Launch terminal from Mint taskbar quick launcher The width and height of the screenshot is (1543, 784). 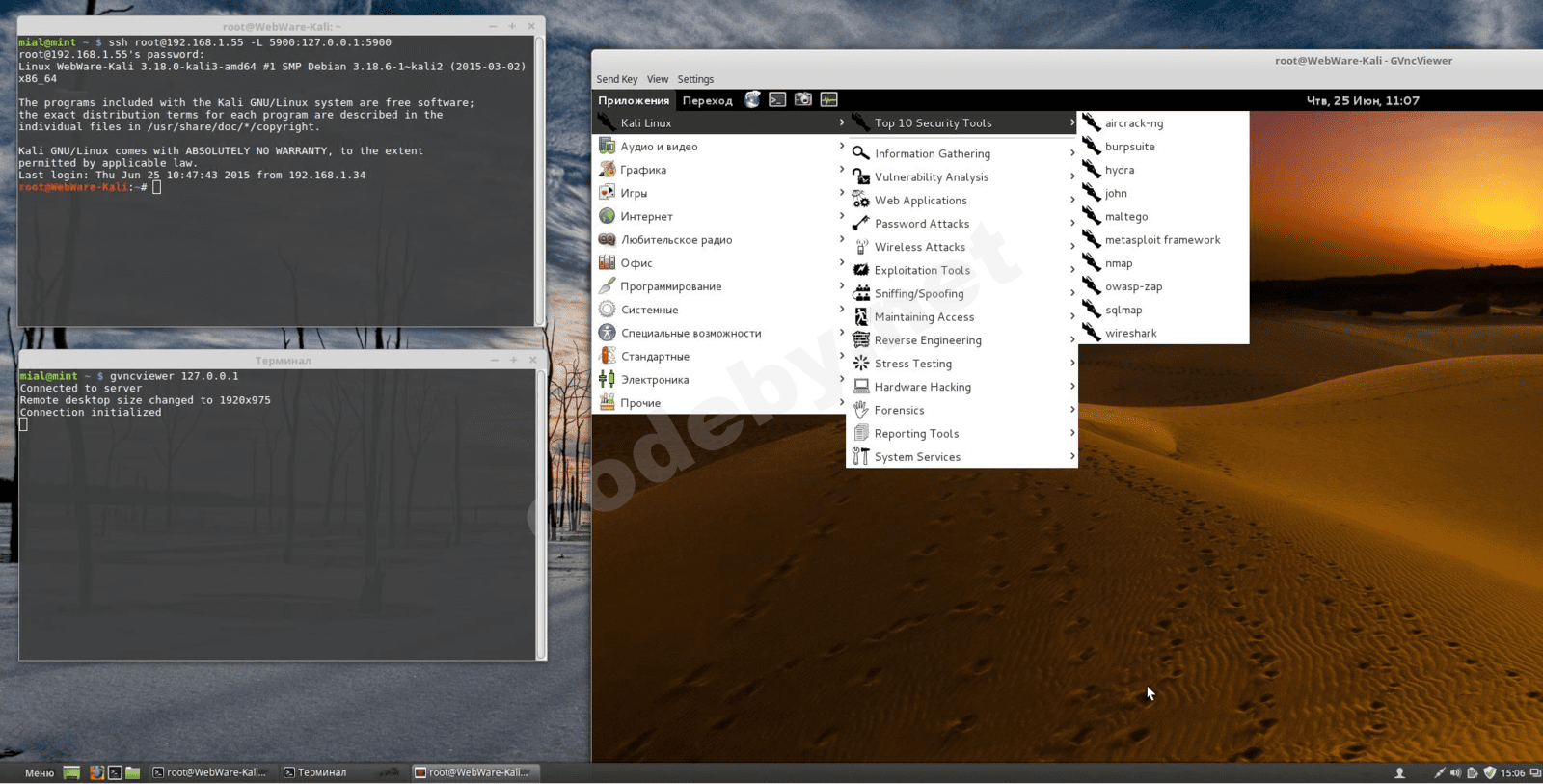coord(115,772)
